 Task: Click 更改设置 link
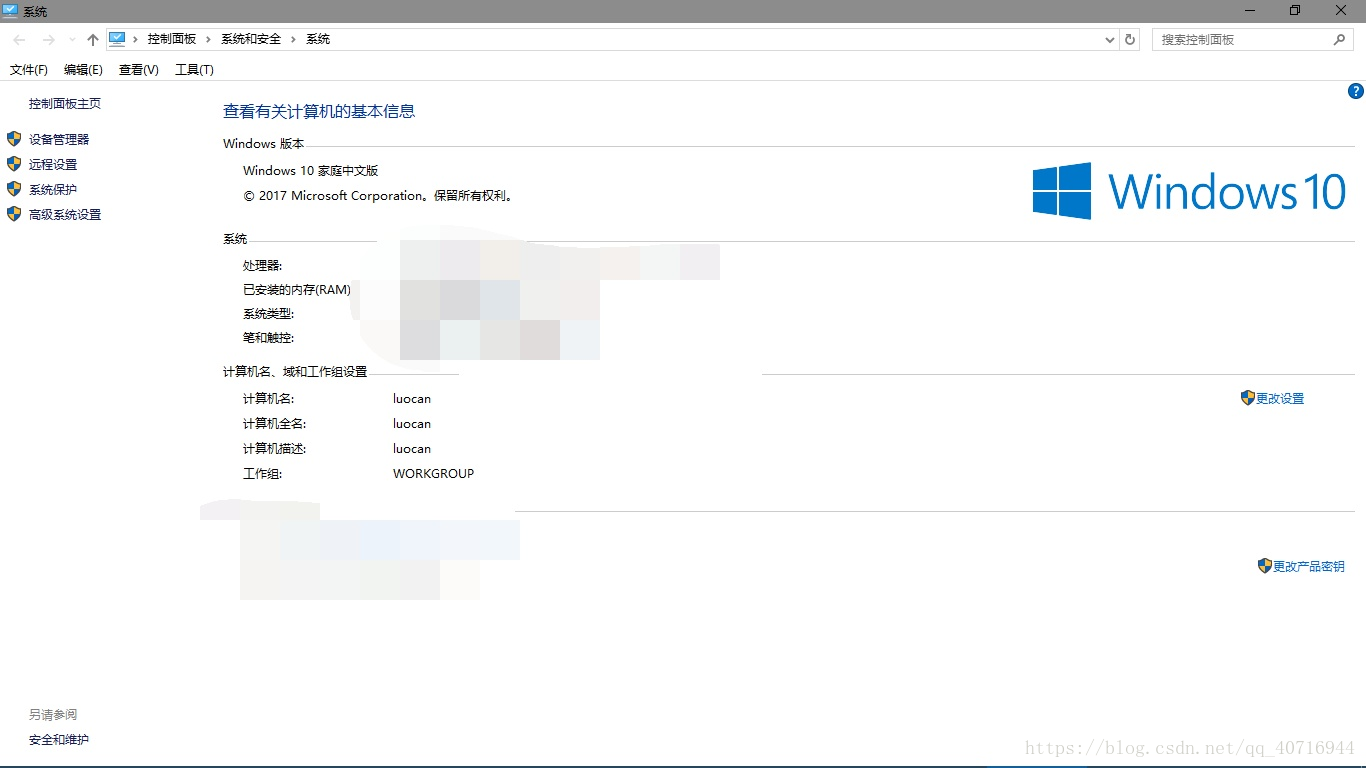(x=1280, y=399)
